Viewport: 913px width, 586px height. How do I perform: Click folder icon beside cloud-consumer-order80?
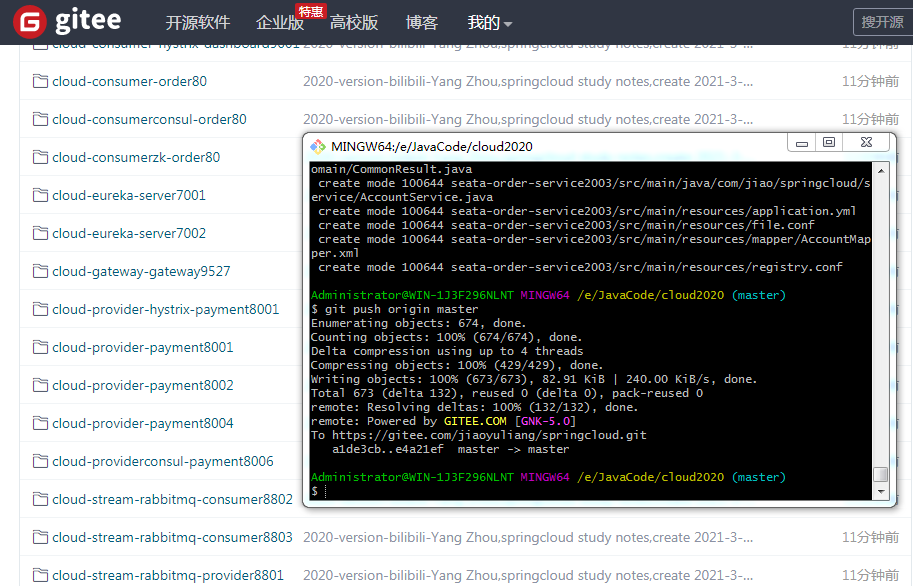coord(40,81)
